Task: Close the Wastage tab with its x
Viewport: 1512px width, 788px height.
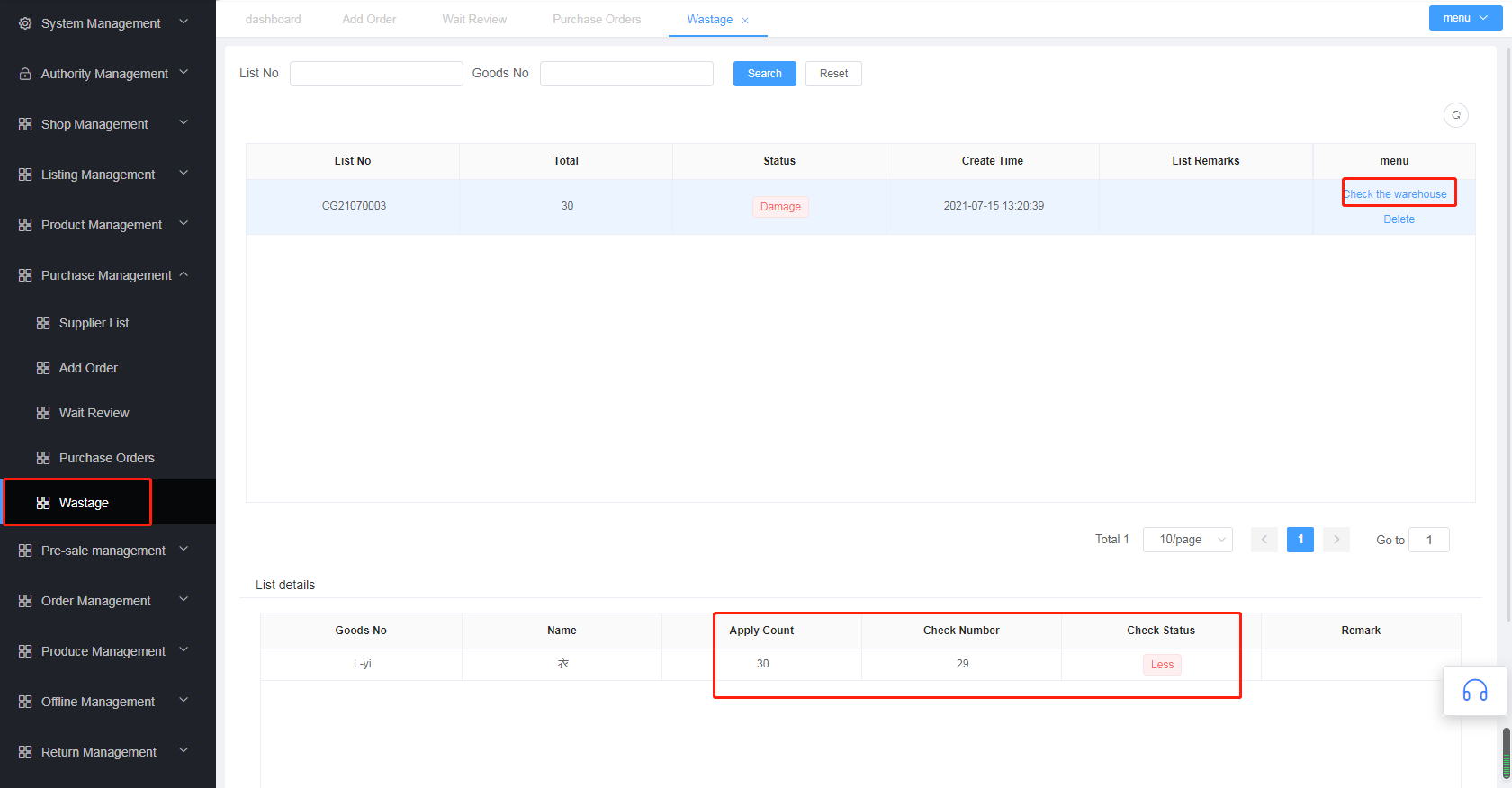Action: (x=745, y=20)
